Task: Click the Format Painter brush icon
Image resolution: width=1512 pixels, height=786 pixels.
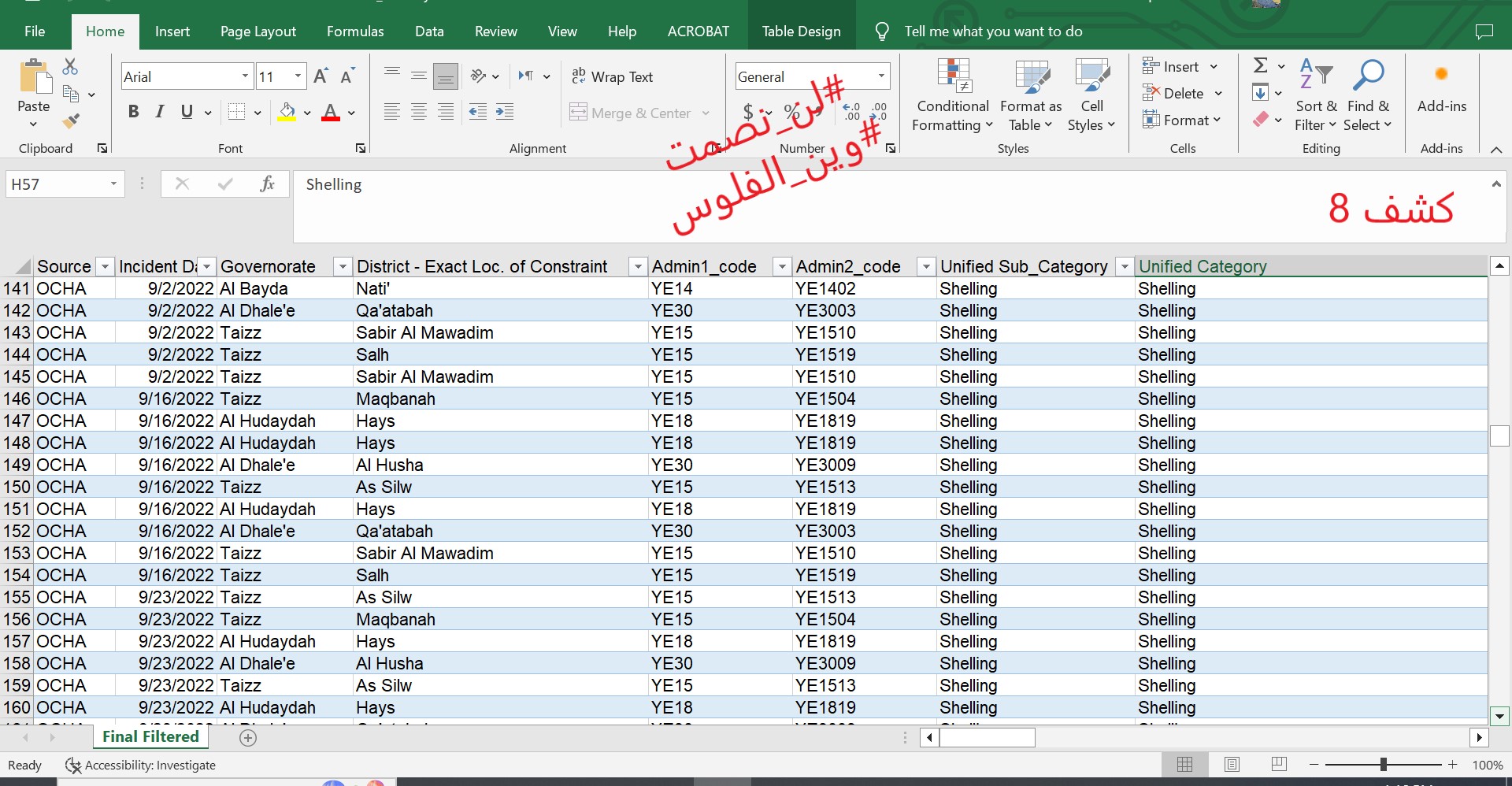Action: tap(71, 121)
